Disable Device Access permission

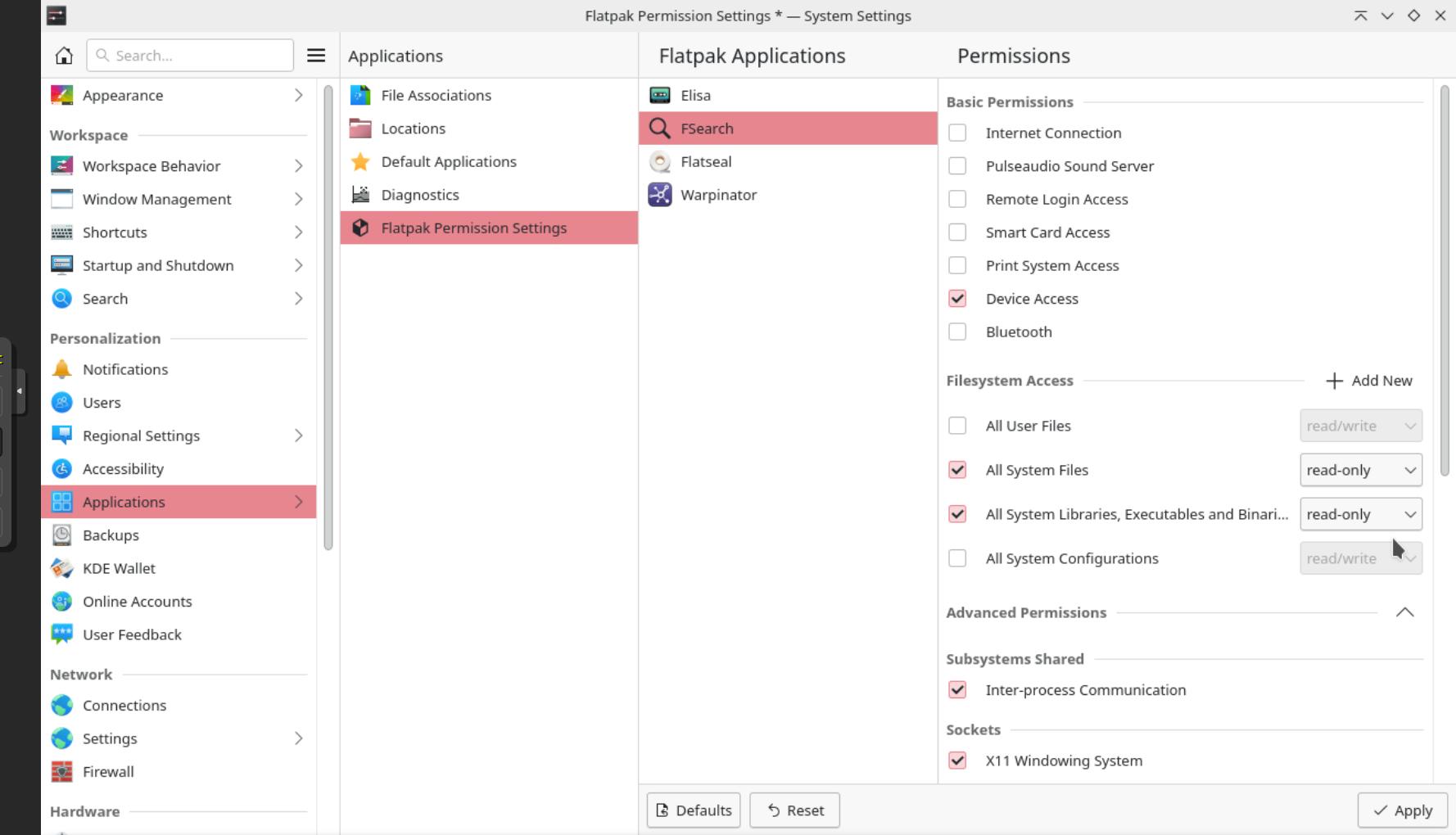[956, 298]
